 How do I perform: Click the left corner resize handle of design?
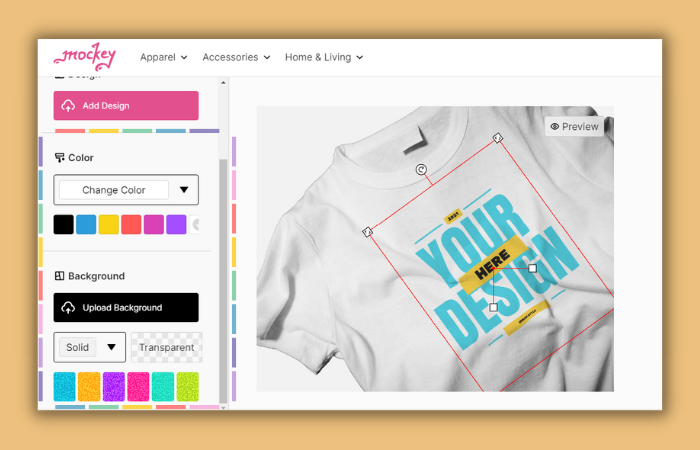tap(367, 232)
